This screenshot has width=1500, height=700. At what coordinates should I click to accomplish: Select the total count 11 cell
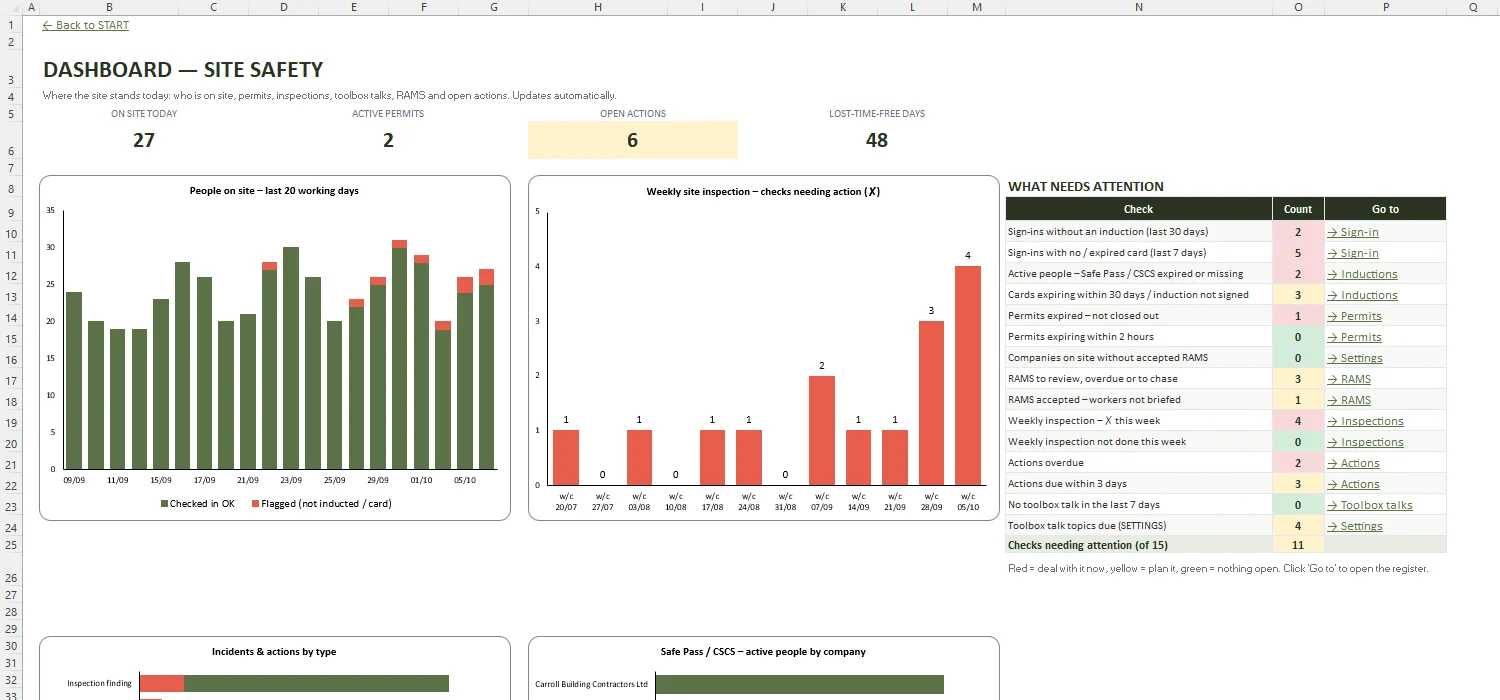click(x=1298, y=545)
